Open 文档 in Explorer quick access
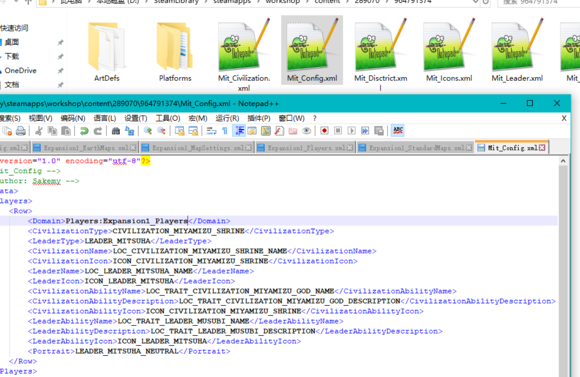 [x=12, y=85]
